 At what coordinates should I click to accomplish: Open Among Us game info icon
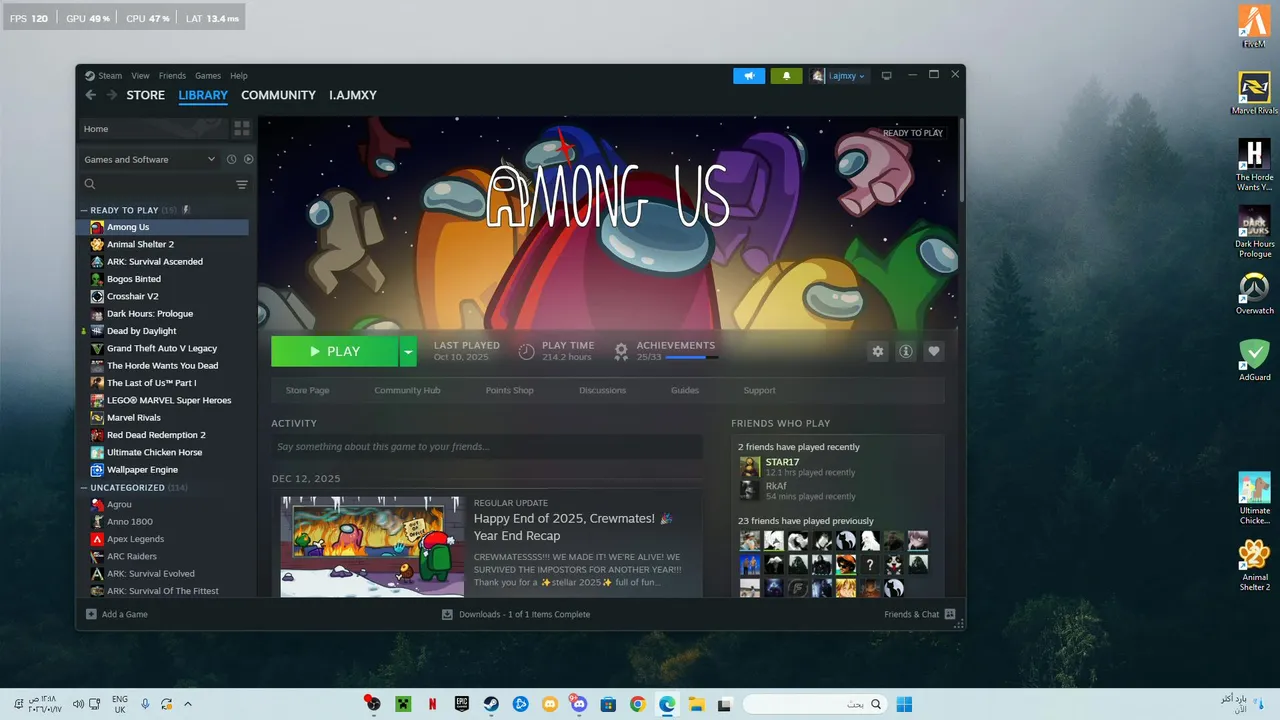pos(906,351)
